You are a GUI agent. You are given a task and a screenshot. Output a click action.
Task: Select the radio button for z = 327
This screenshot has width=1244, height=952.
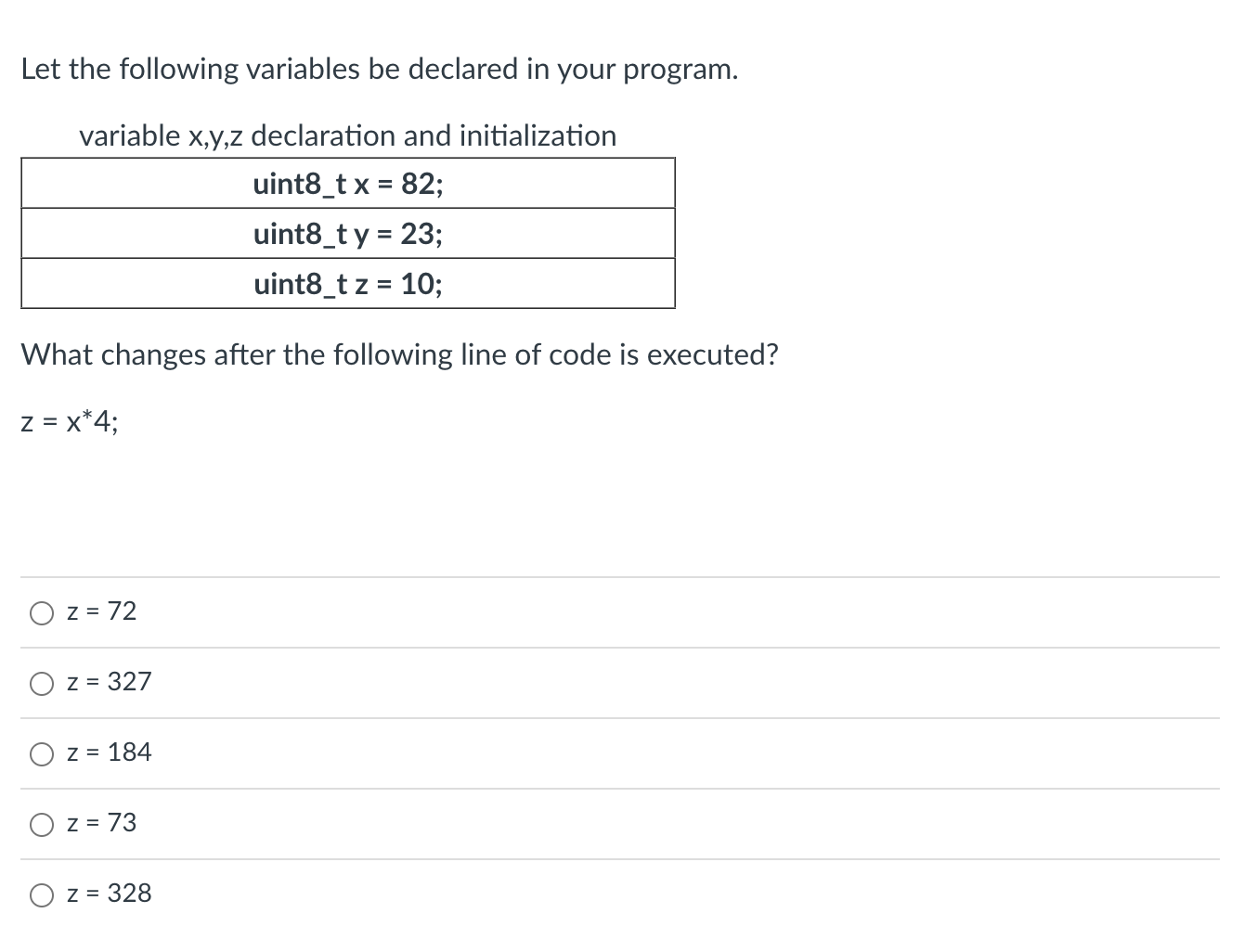(x=41, y=684)
